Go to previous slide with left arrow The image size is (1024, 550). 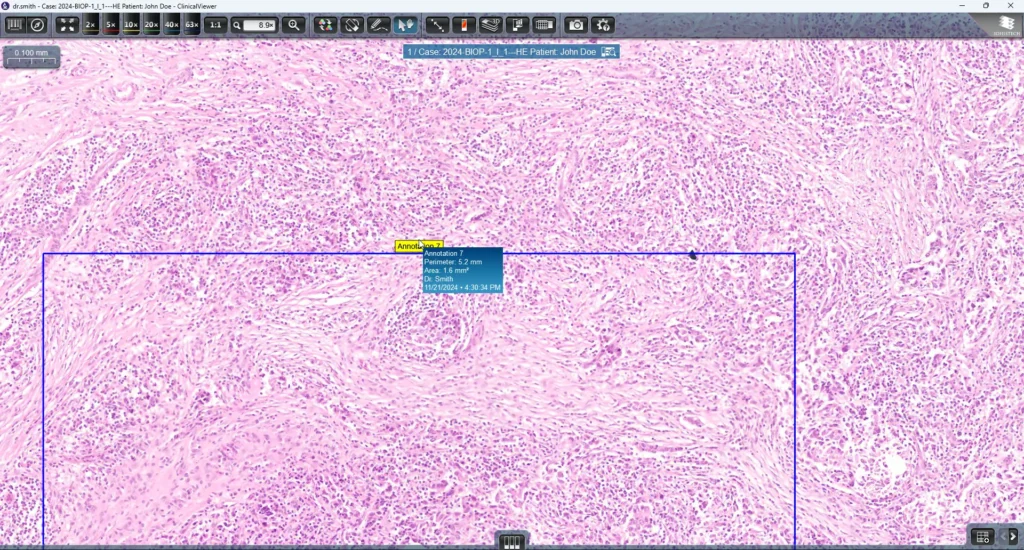pyautogui.click(x=1002, y=536)
